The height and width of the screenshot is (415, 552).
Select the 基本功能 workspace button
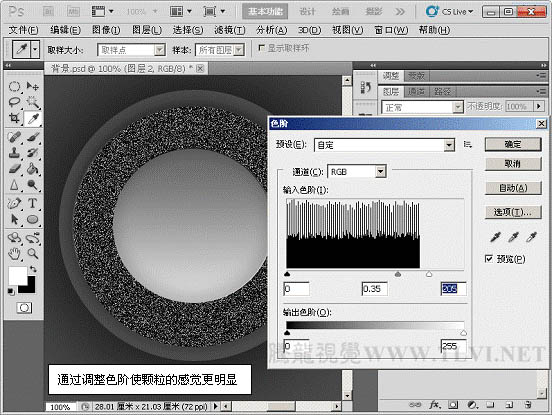265,12
